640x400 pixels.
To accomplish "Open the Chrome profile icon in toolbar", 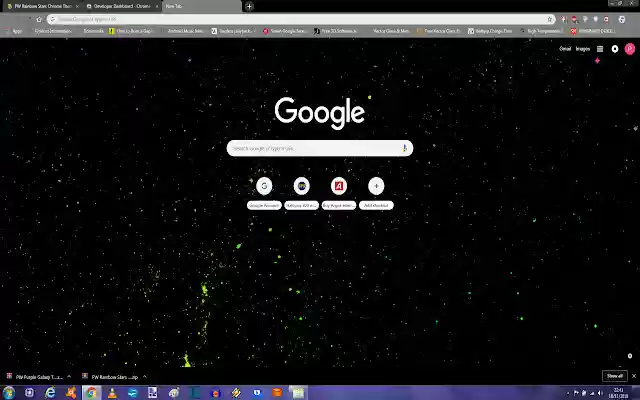I will (622, 19).
